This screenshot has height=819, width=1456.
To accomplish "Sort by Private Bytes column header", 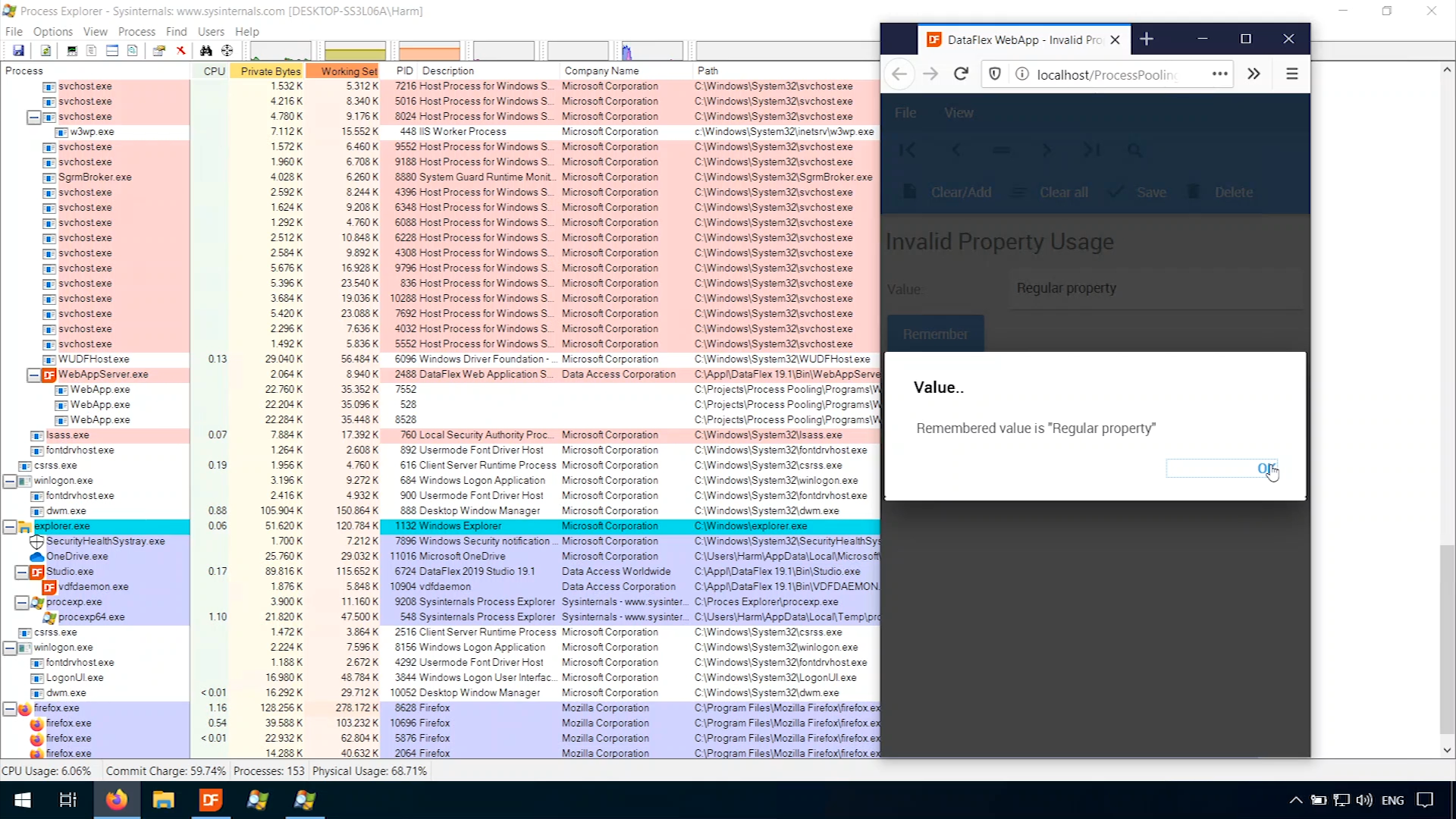I will pyautogui.click(x=270, y=71).
